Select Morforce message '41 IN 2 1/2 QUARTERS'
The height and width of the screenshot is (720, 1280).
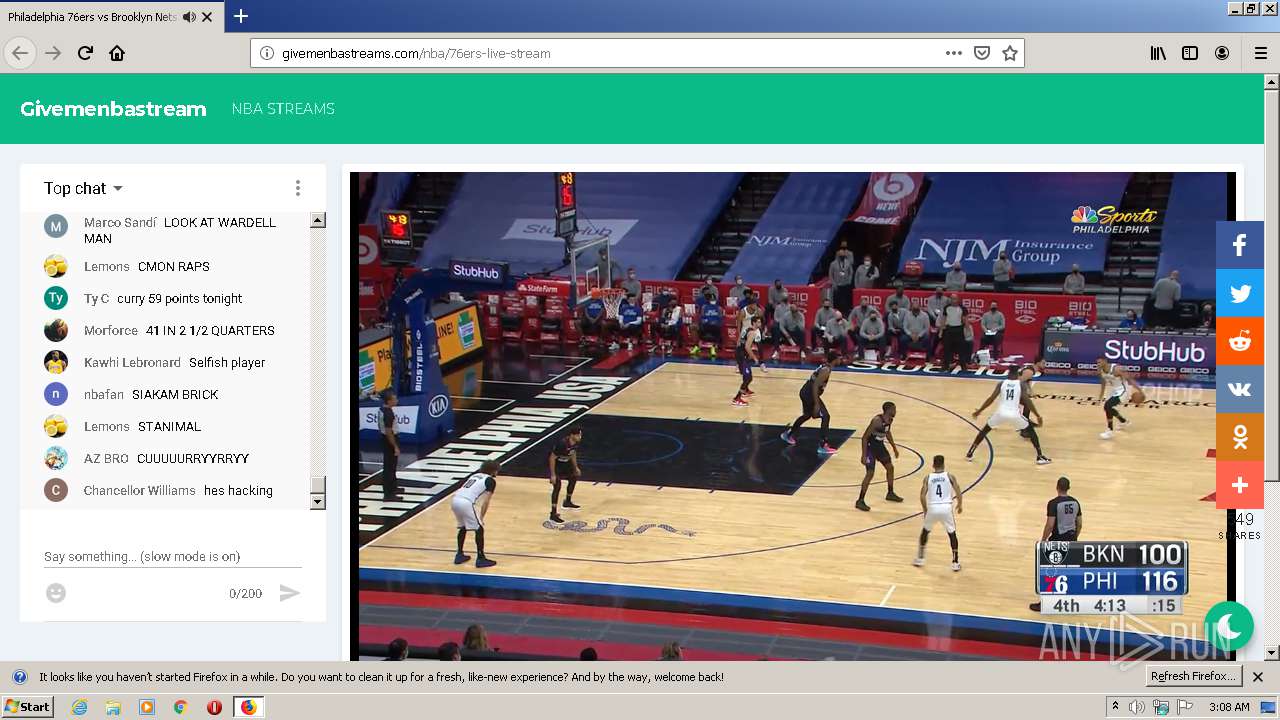(x=210, y=331)
